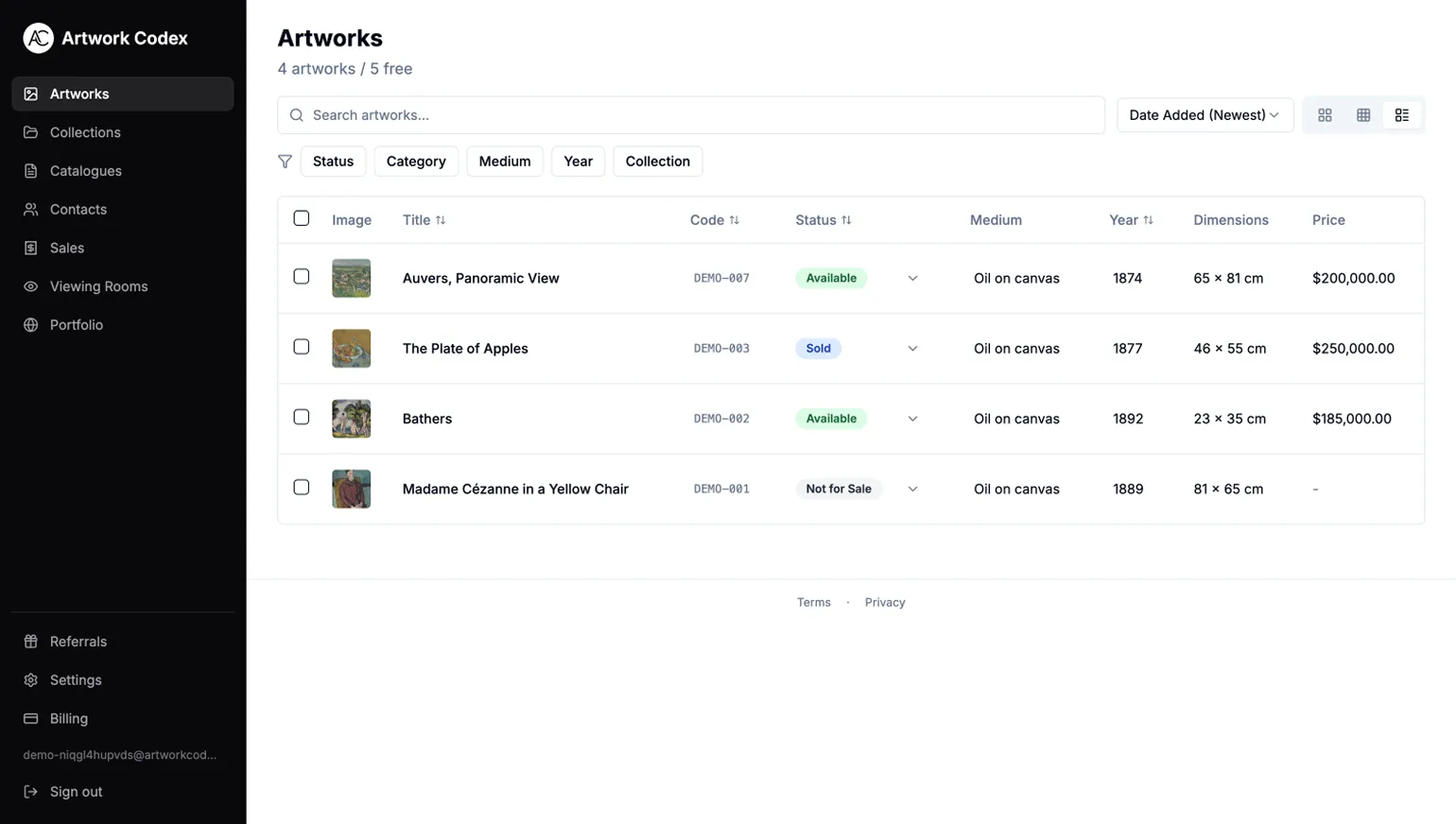Viewport: 1456px width, 824px height.
Task: Open Viewing Rooms in sidebar
Action: click(98, 286)
